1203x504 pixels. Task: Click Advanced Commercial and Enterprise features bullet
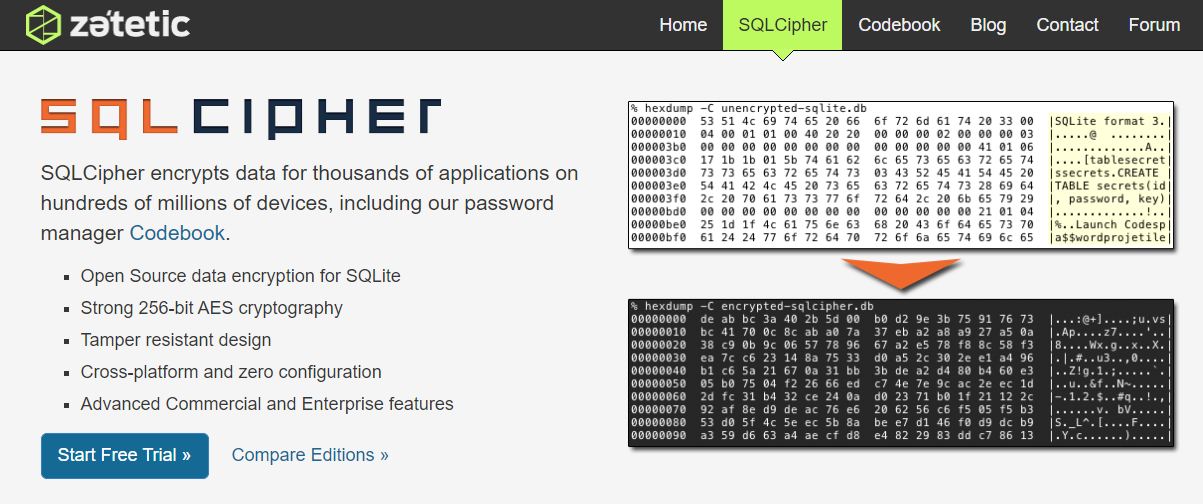(x=267, y=404)
